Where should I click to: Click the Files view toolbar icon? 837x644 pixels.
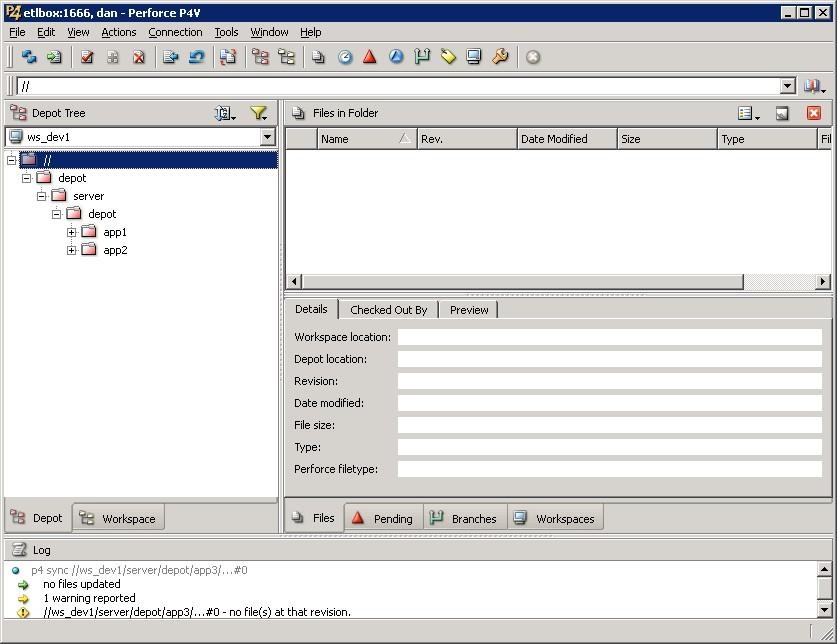click(318, 57)
